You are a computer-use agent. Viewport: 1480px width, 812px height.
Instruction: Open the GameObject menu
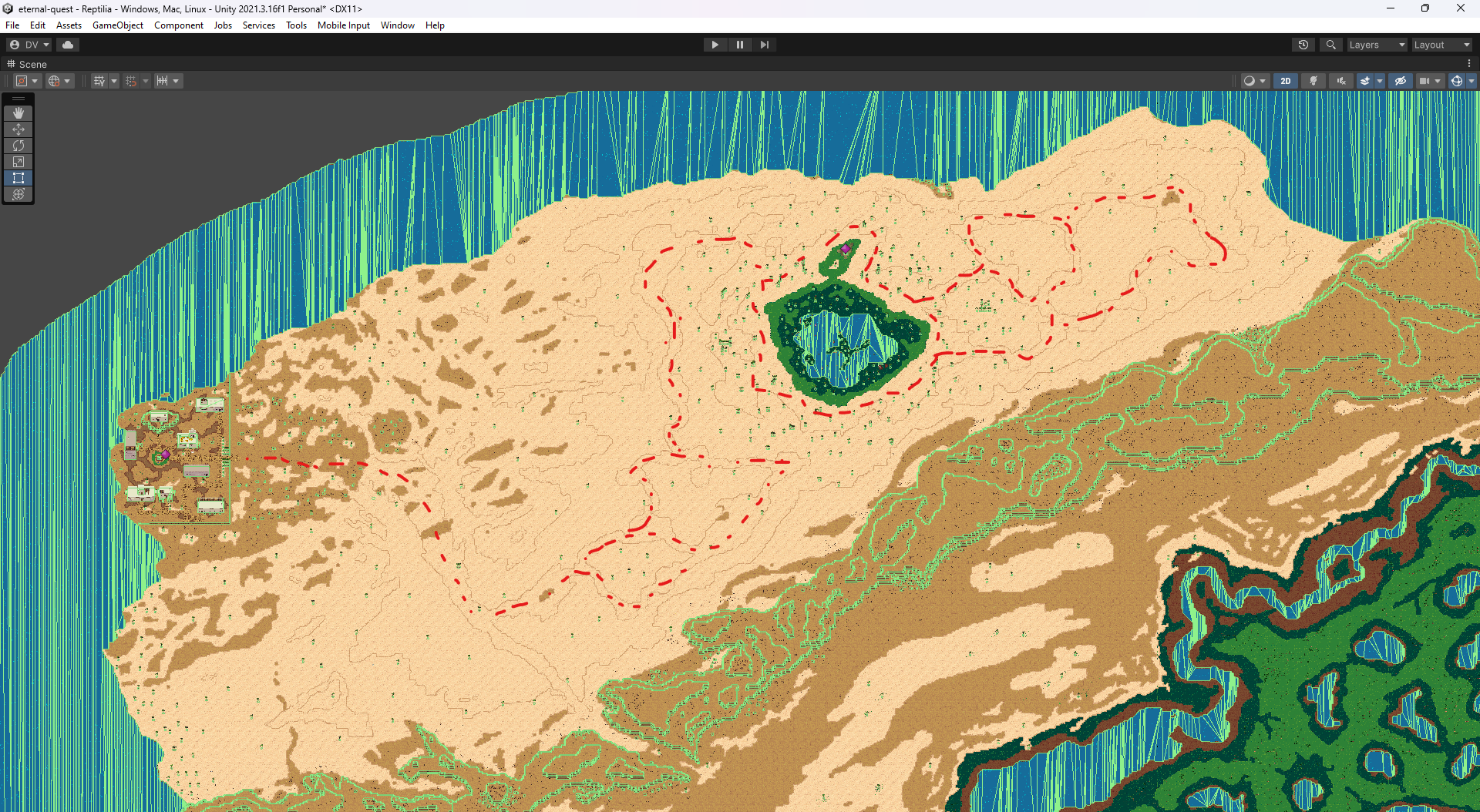point(117,25)
